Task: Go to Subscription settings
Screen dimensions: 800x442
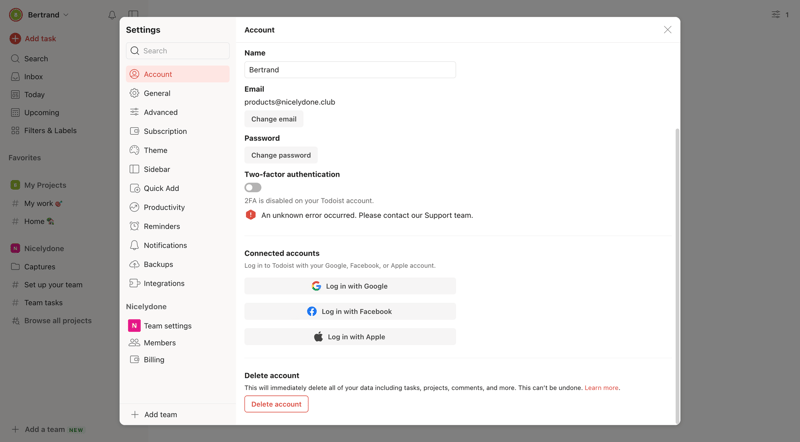Action: (x=178, y=131)
